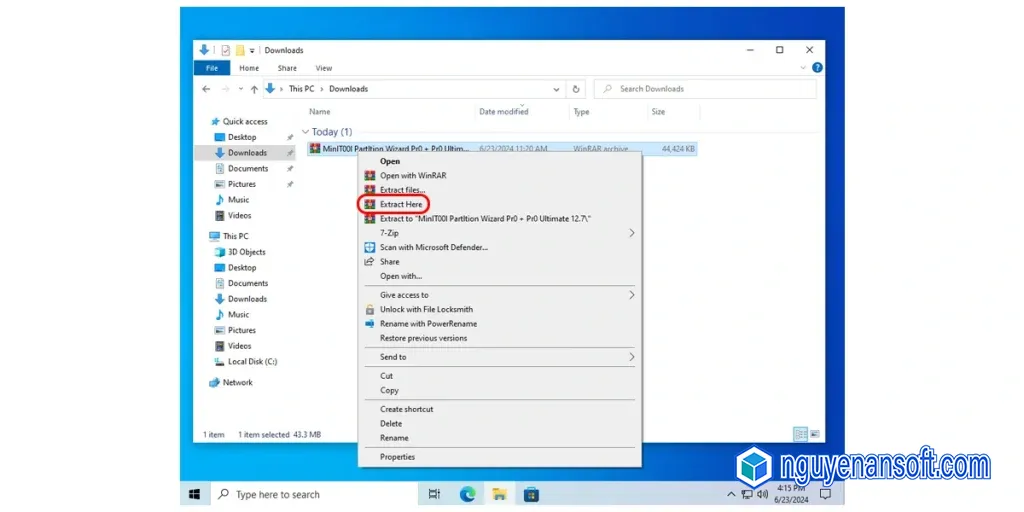Select Unlock with File Locksmith
The image size is (1024, 512).
426,310
